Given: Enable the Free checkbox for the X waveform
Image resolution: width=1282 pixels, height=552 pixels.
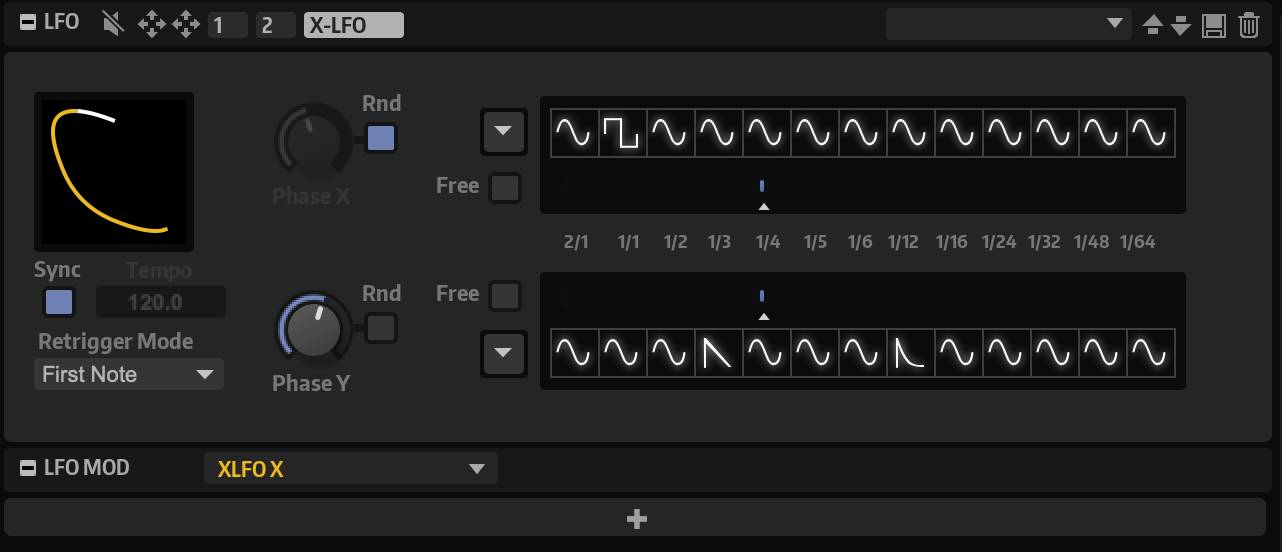Looking at the screenshot, I should (505, 187).
